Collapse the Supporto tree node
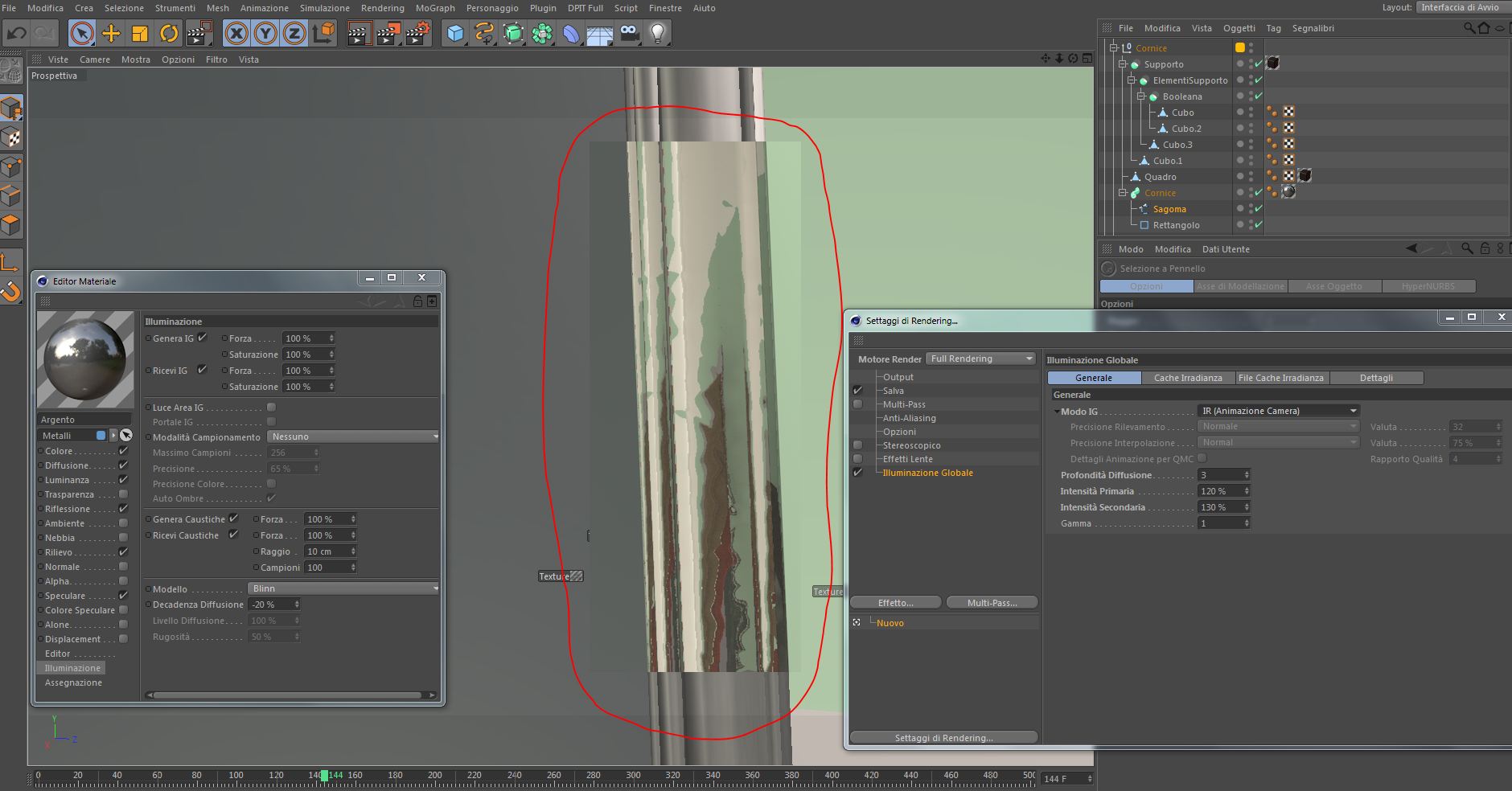 [1123, 64]
